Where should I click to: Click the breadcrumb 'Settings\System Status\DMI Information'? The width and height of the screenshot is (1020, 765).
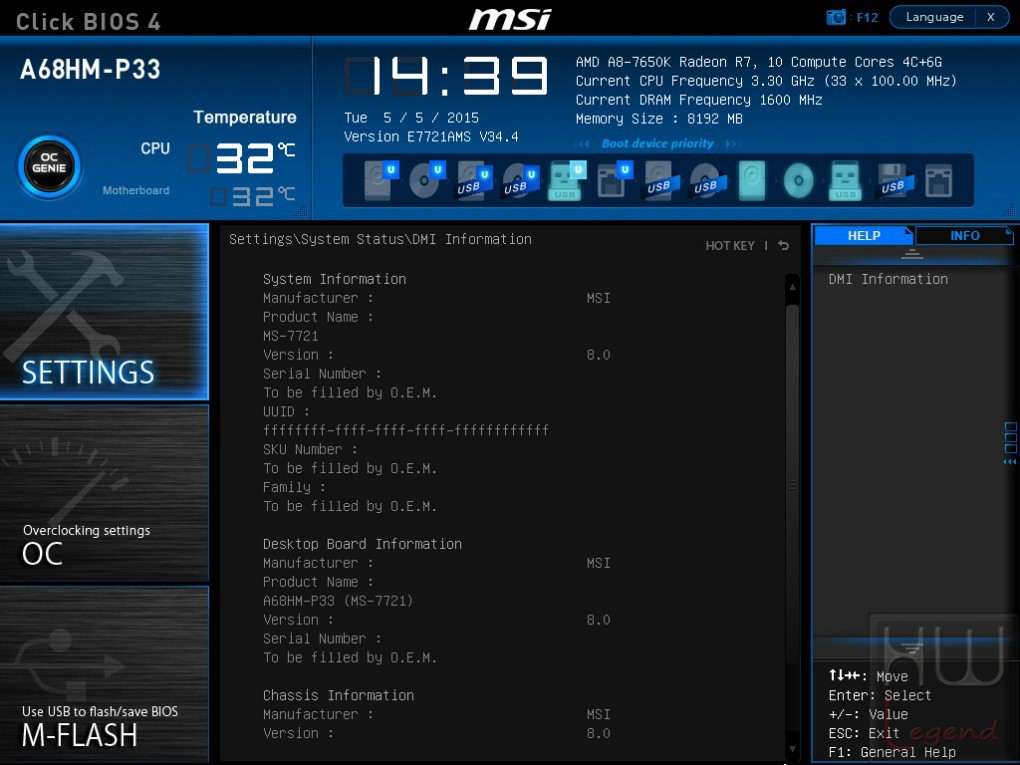coord(380,239)
